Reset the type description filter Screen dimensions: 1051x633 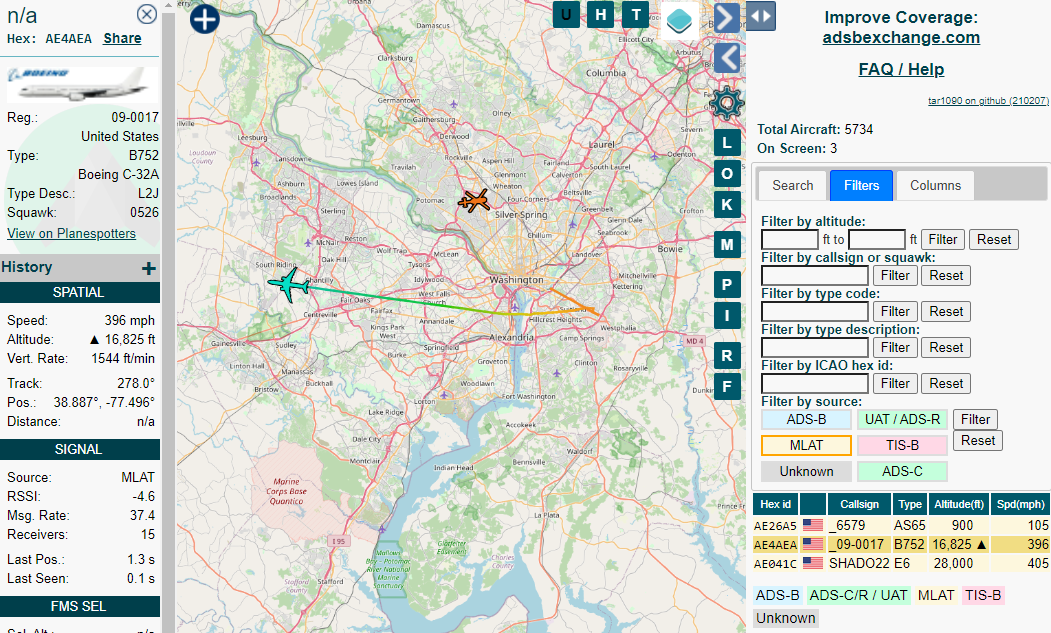point(946,347)
